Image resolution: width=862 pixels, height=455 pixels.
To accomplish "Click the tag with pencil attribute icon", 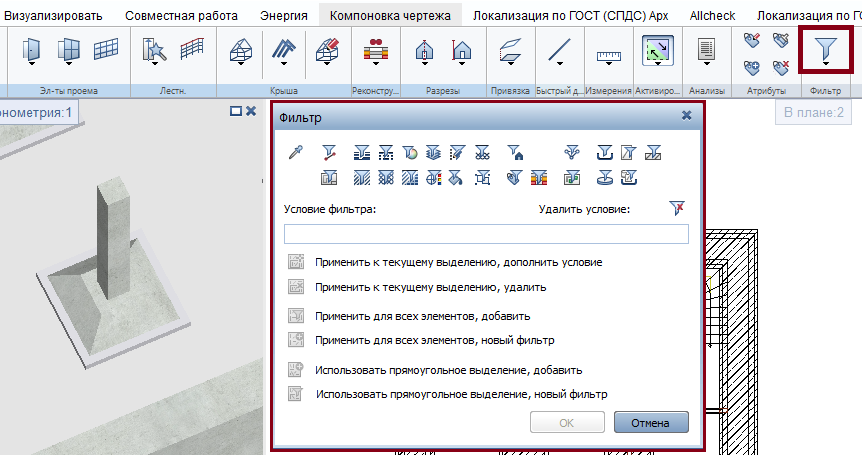I will [752, 40].
